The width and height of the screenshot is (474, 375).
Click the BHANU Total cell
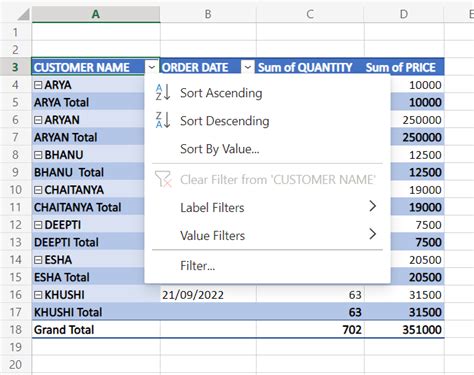point(88,172)
